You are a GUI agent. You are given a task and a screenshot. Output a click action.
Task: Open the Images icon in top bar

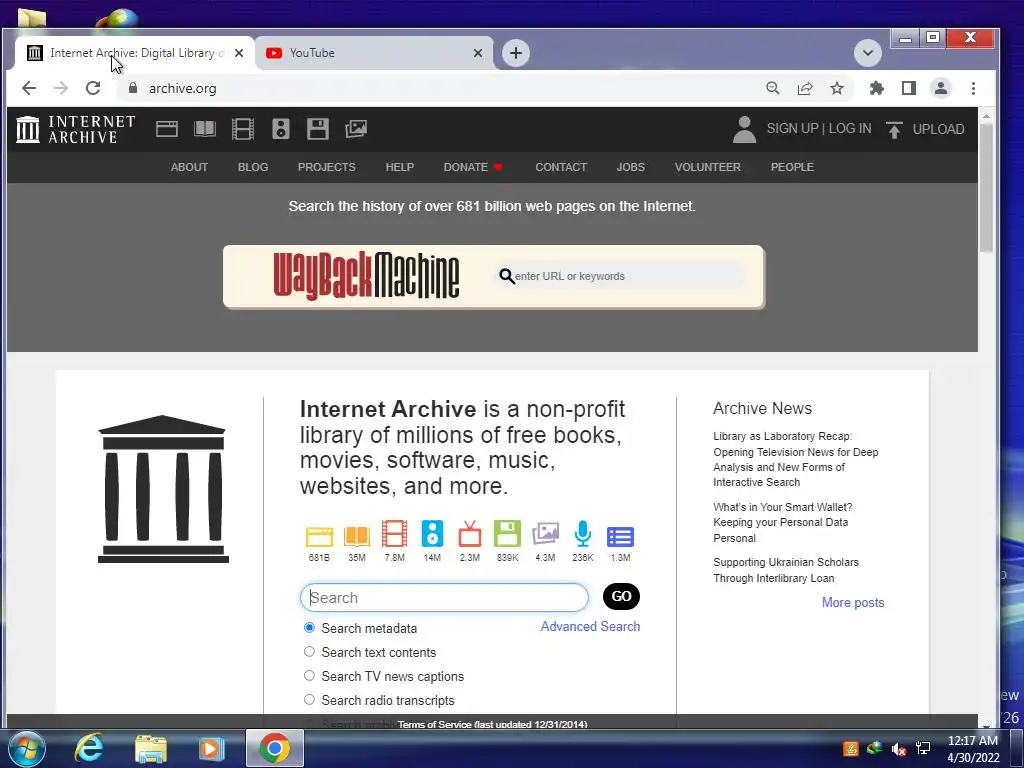(x=356, y=129)
